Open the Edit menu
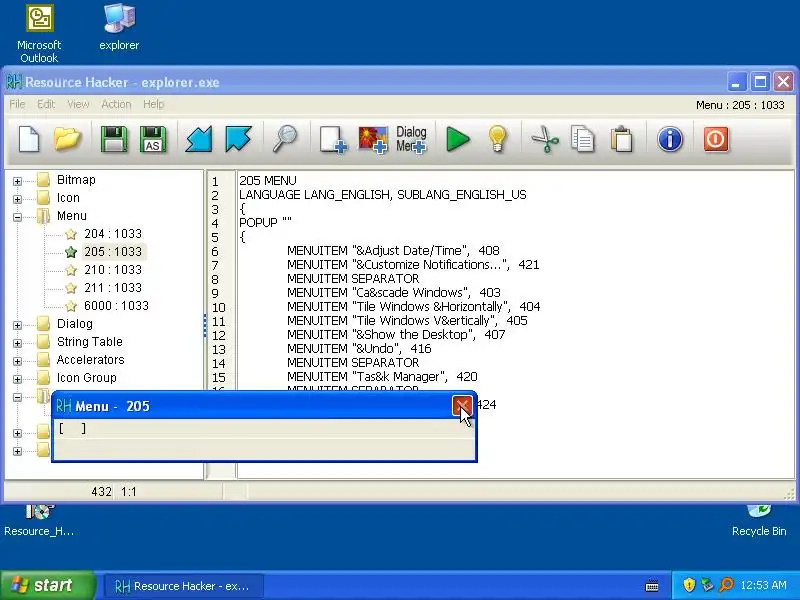Screen dimensions: 800x600 pyautogui.click(x=46, y=104)
